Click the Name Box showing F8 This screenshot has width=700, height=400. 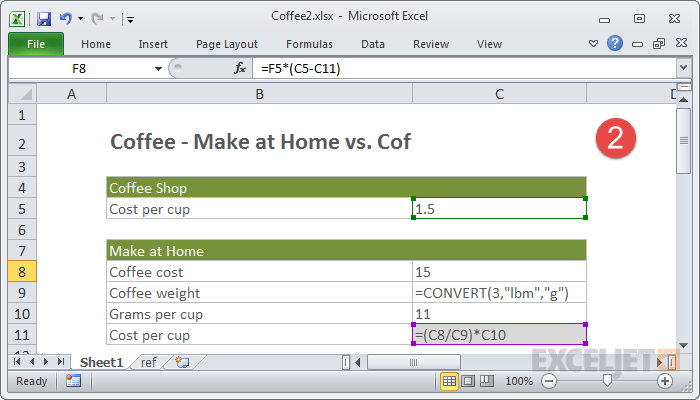click(79, 69)
